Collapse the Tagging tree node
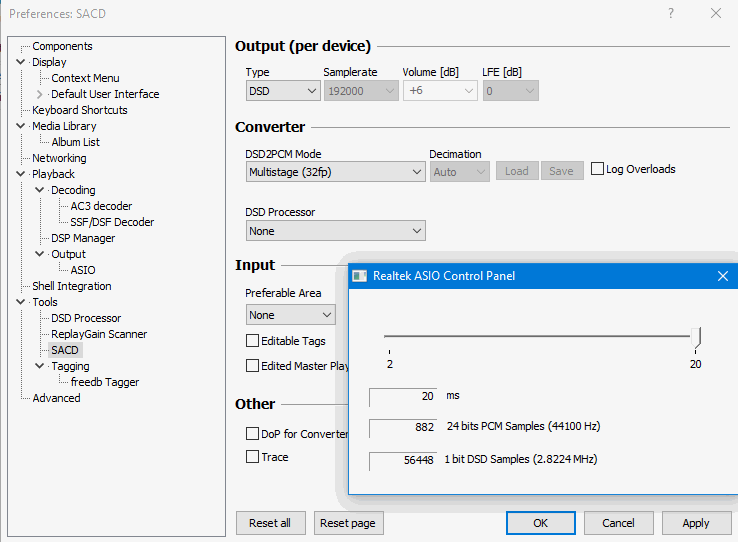Screen dimensions: 738x542 (40, 366)
